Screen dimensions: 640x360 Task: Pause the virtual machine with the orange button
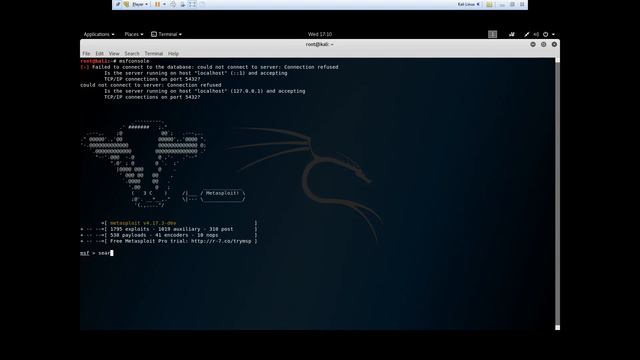click(157, 4)
